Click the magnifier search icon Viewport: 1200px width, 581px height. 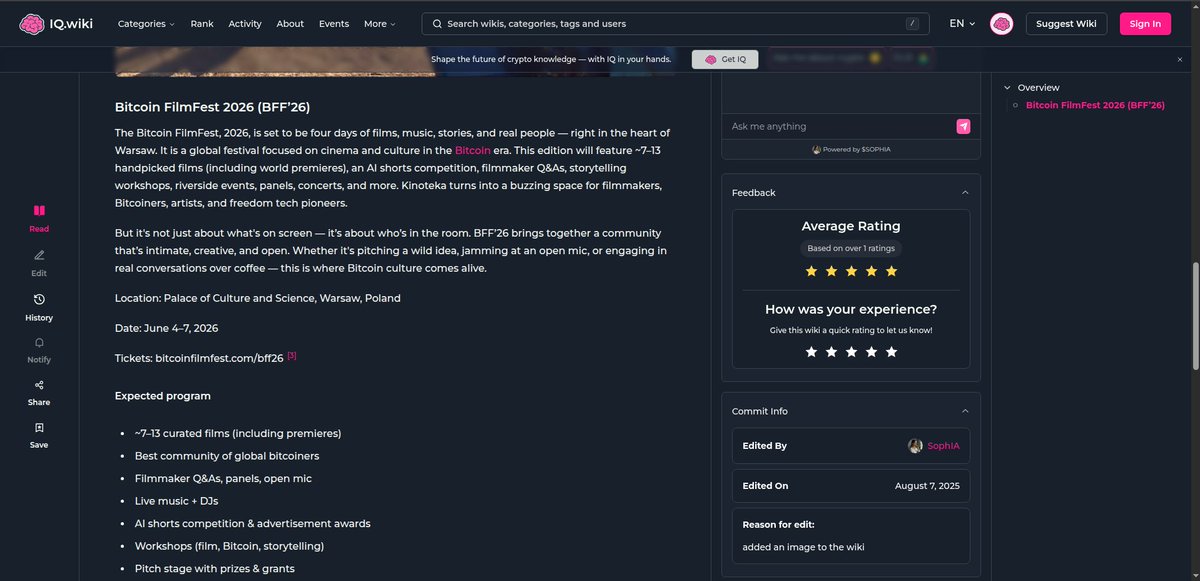click(x=438, y=24)
